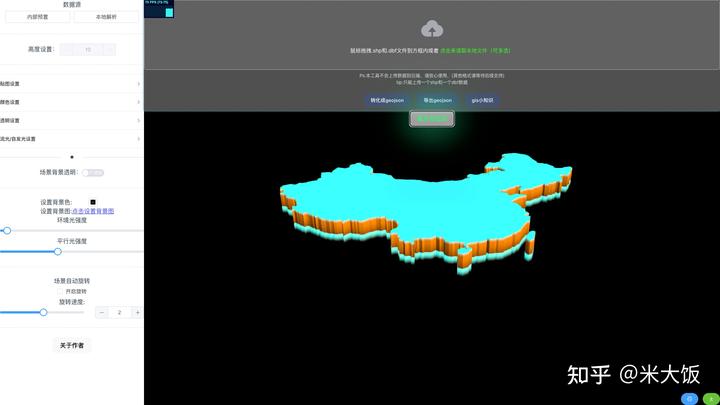Toggle the 场景背景透明 switch
Screen dimensions: 720x405
click(x=93, y=173)
